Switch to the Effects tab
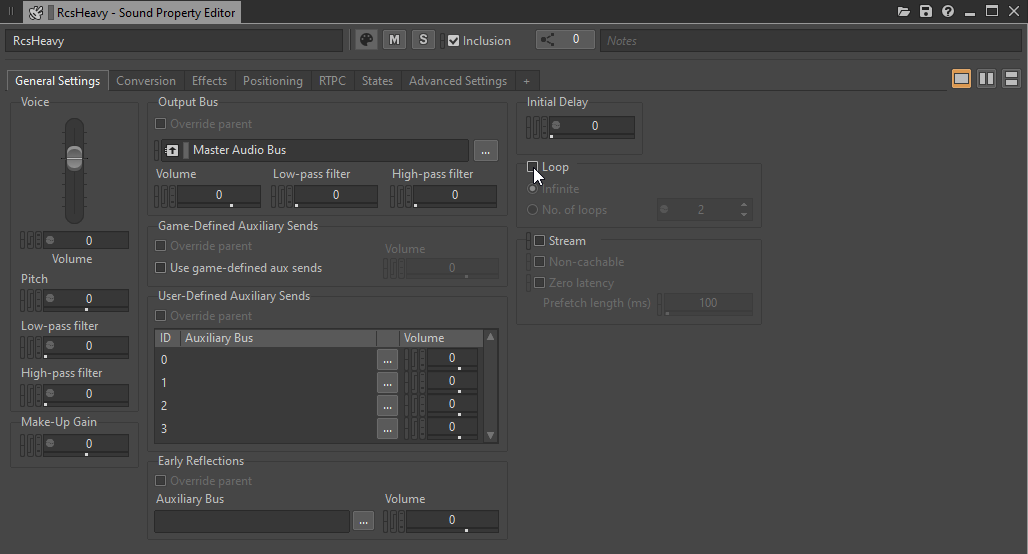Screen dimensions: 1028x554 (209, 81)
